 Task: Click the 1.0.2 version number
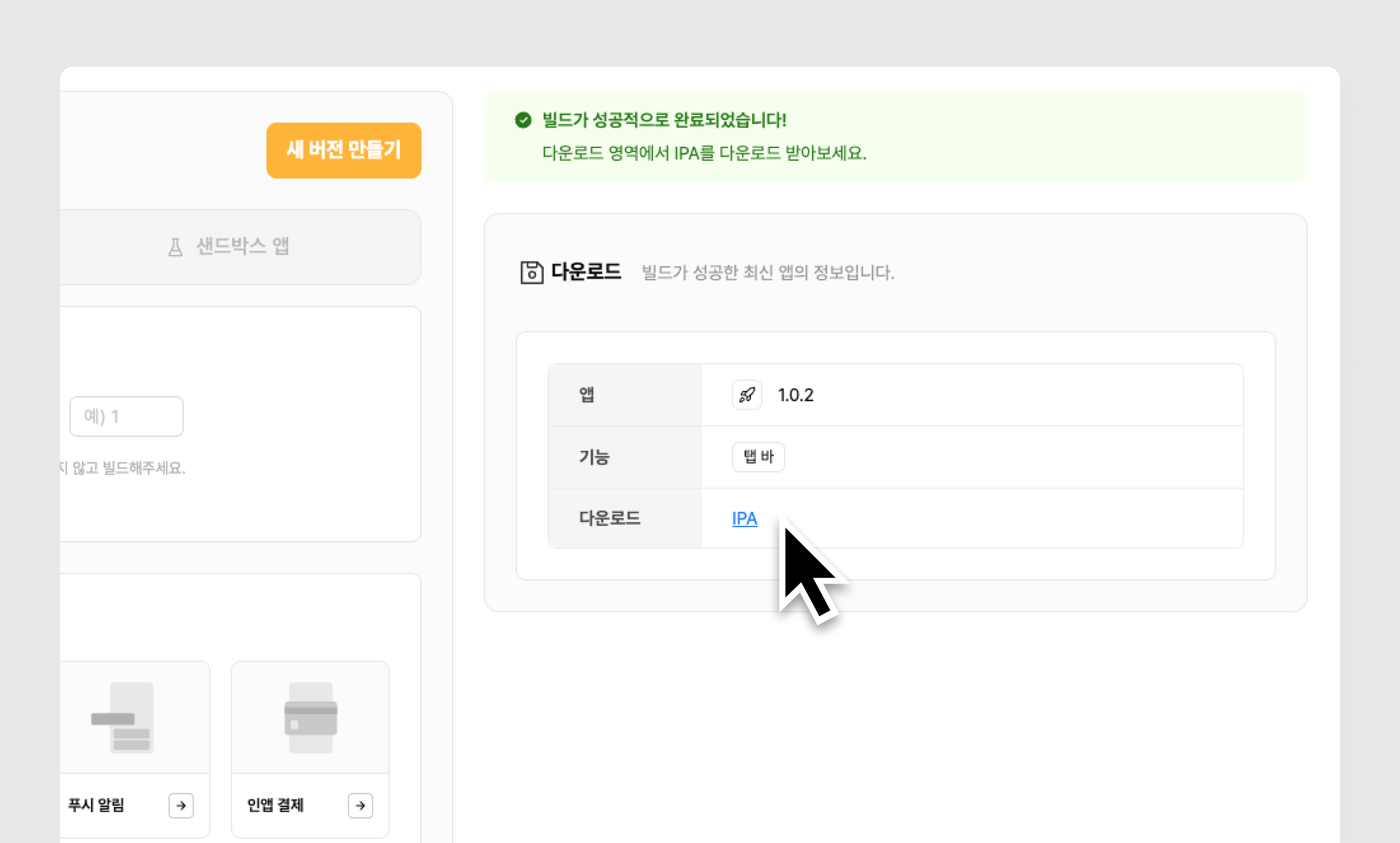coord(795,395)
